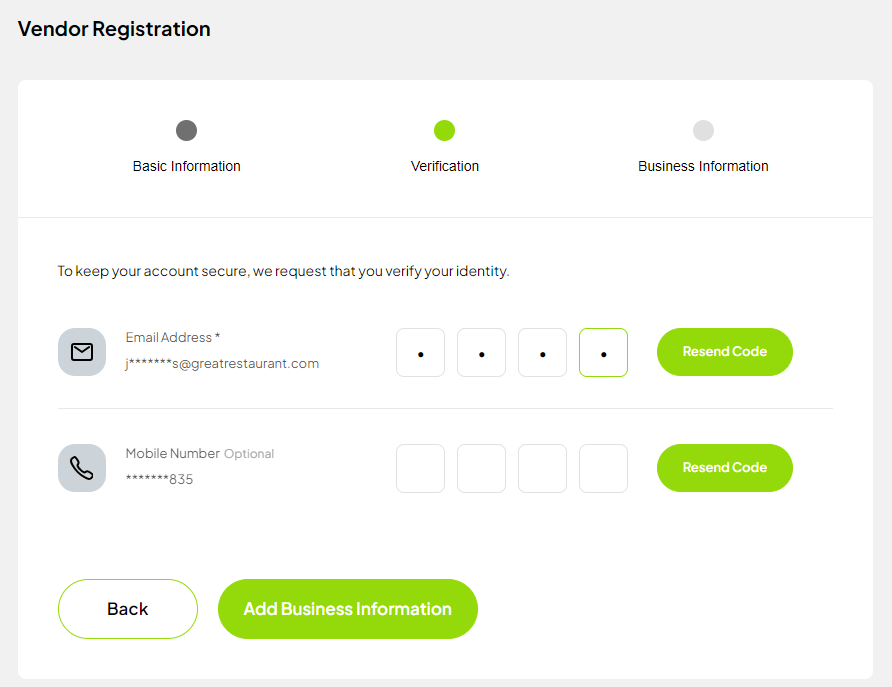The image size is (892, 687).
Task: Focus the third mobile code digit box
Action: pyautogui.click(x=542, y=469)
